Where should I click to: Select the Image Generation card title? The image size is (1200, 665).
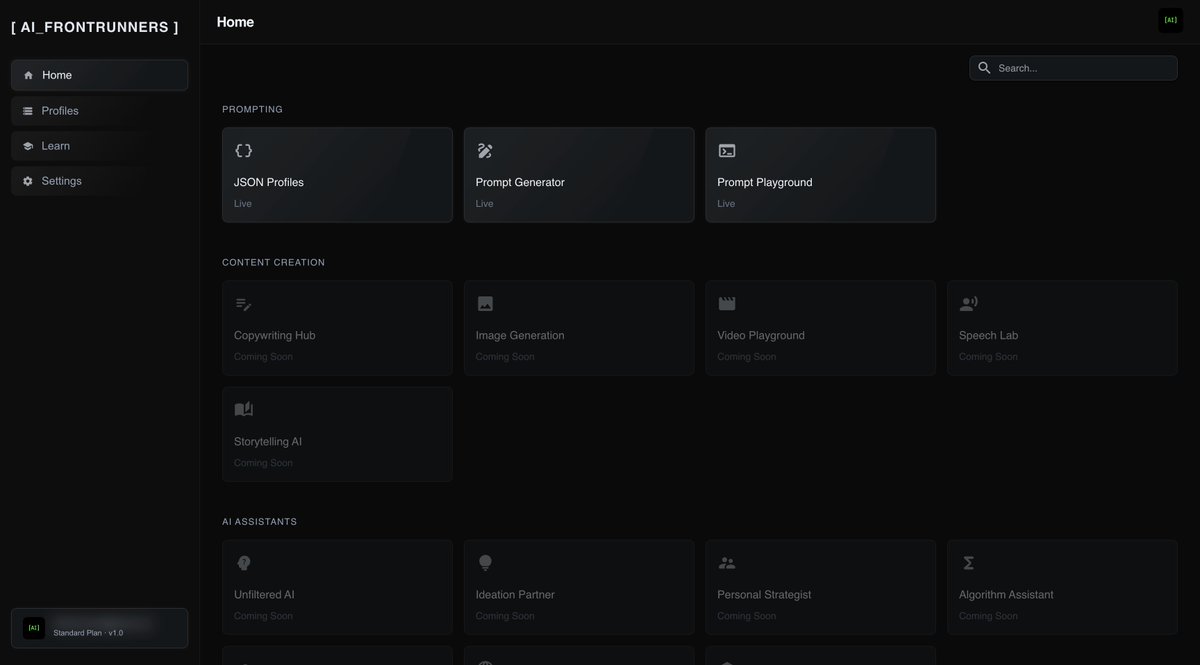520,336
